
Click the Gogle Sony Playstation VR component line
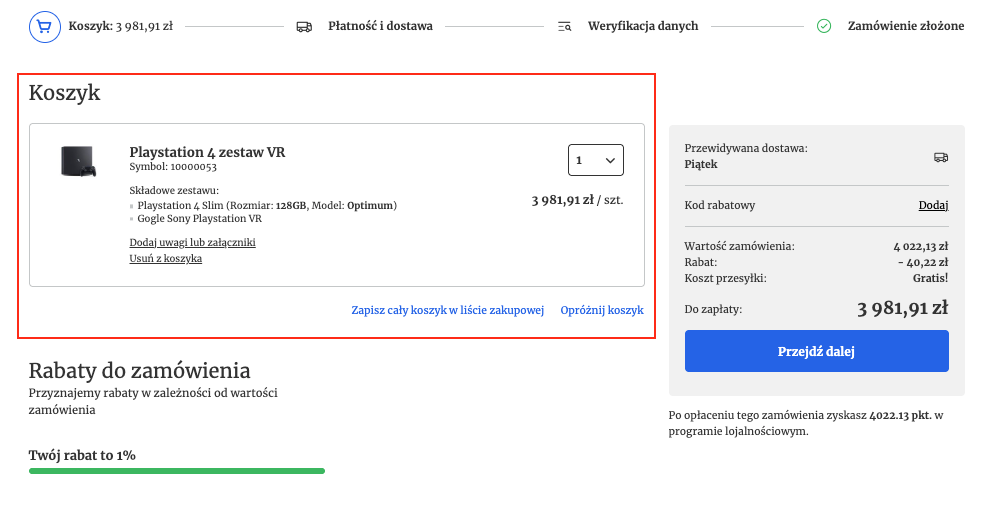(x=199, y=218)
